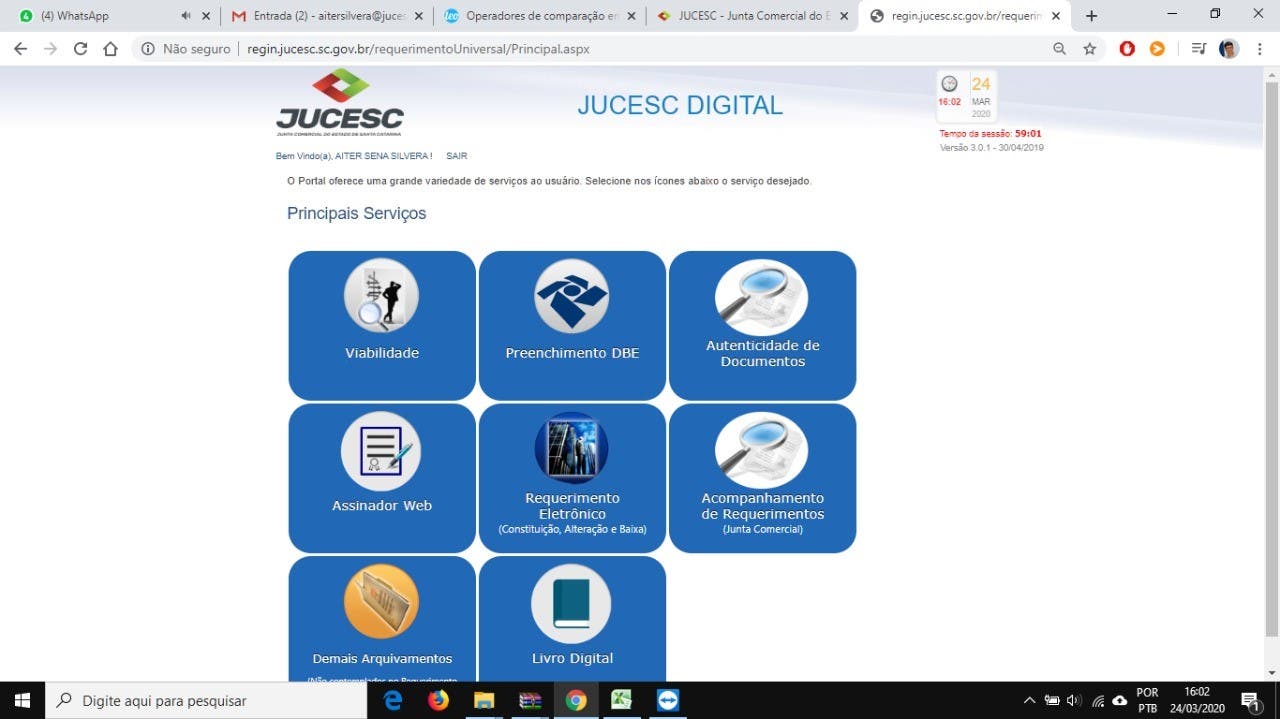
Task: Close the Gmail Entrada tab
Action: coord(418,16)
